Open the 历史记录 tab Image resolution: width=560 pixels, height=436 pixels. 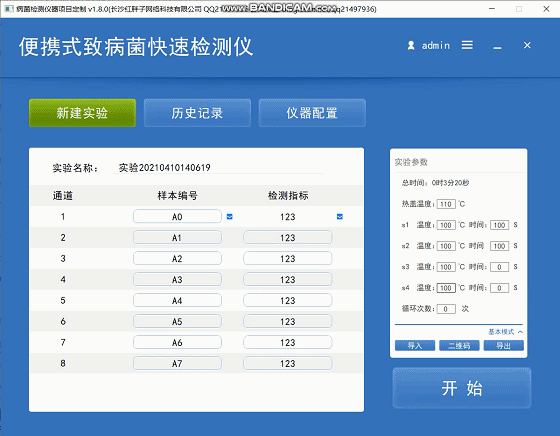pyautogui.click(x=197, y=113)
